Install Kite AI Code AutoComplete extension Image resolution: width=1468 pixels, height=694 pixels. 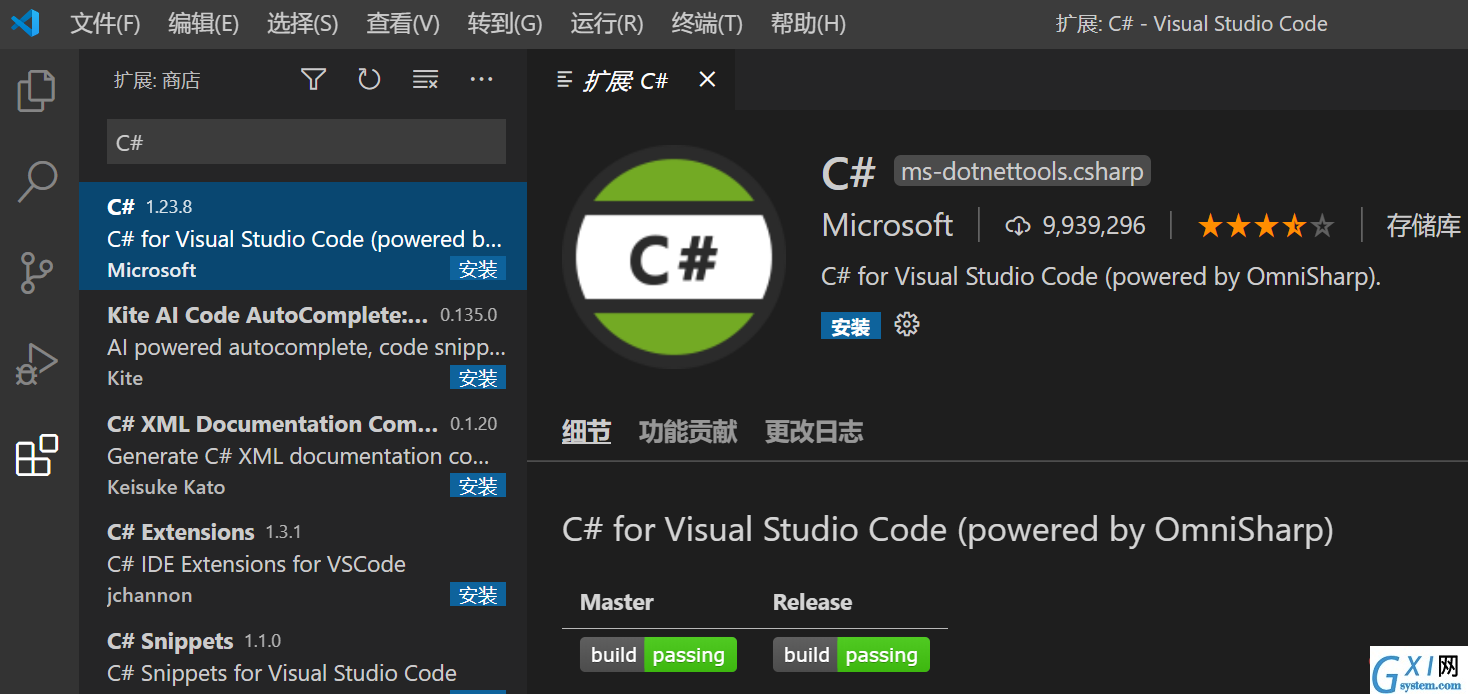478,378
